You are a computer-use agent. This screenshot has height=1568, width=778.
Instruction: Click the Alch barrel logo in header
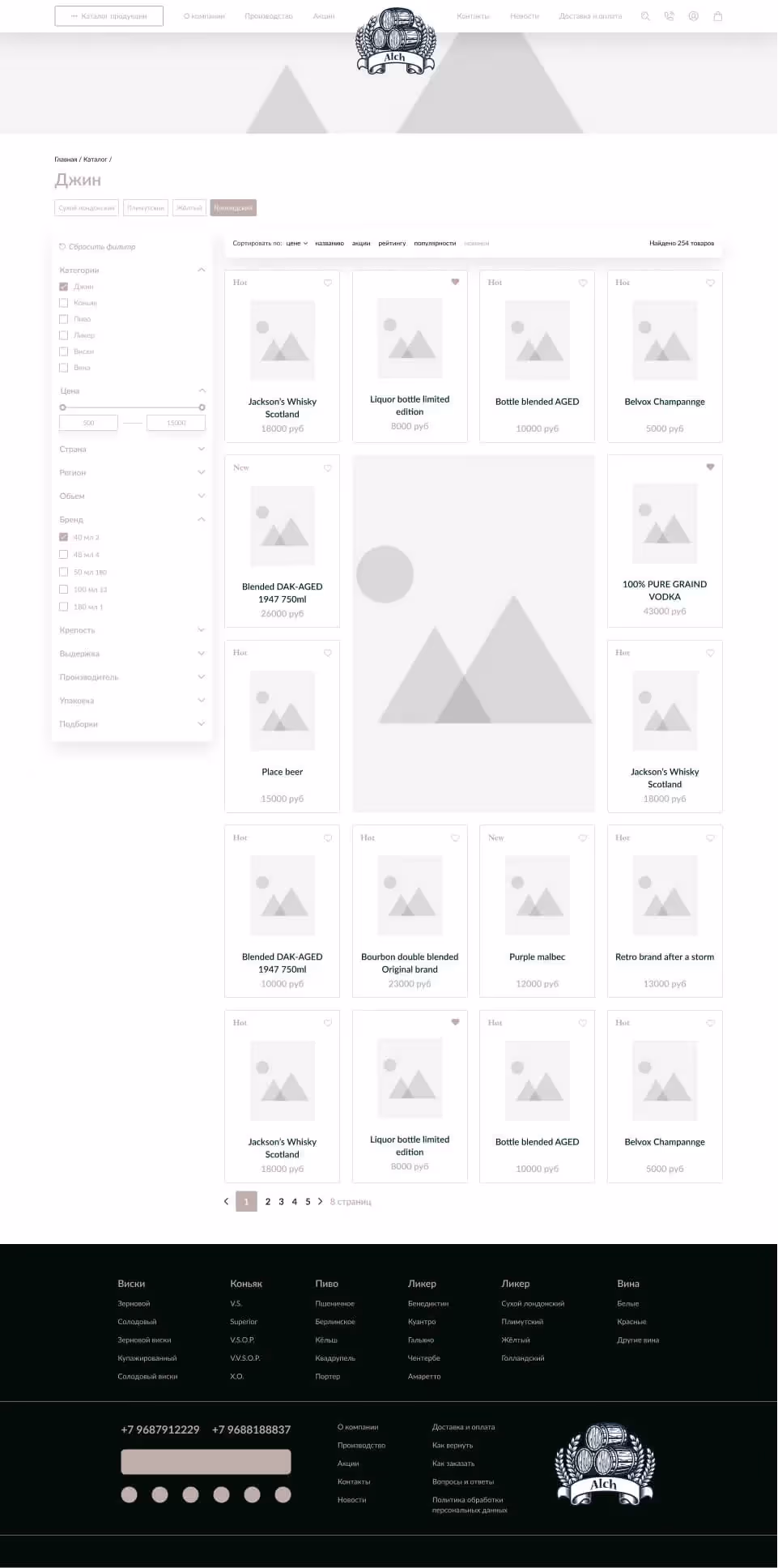click(x=396, y=41)
